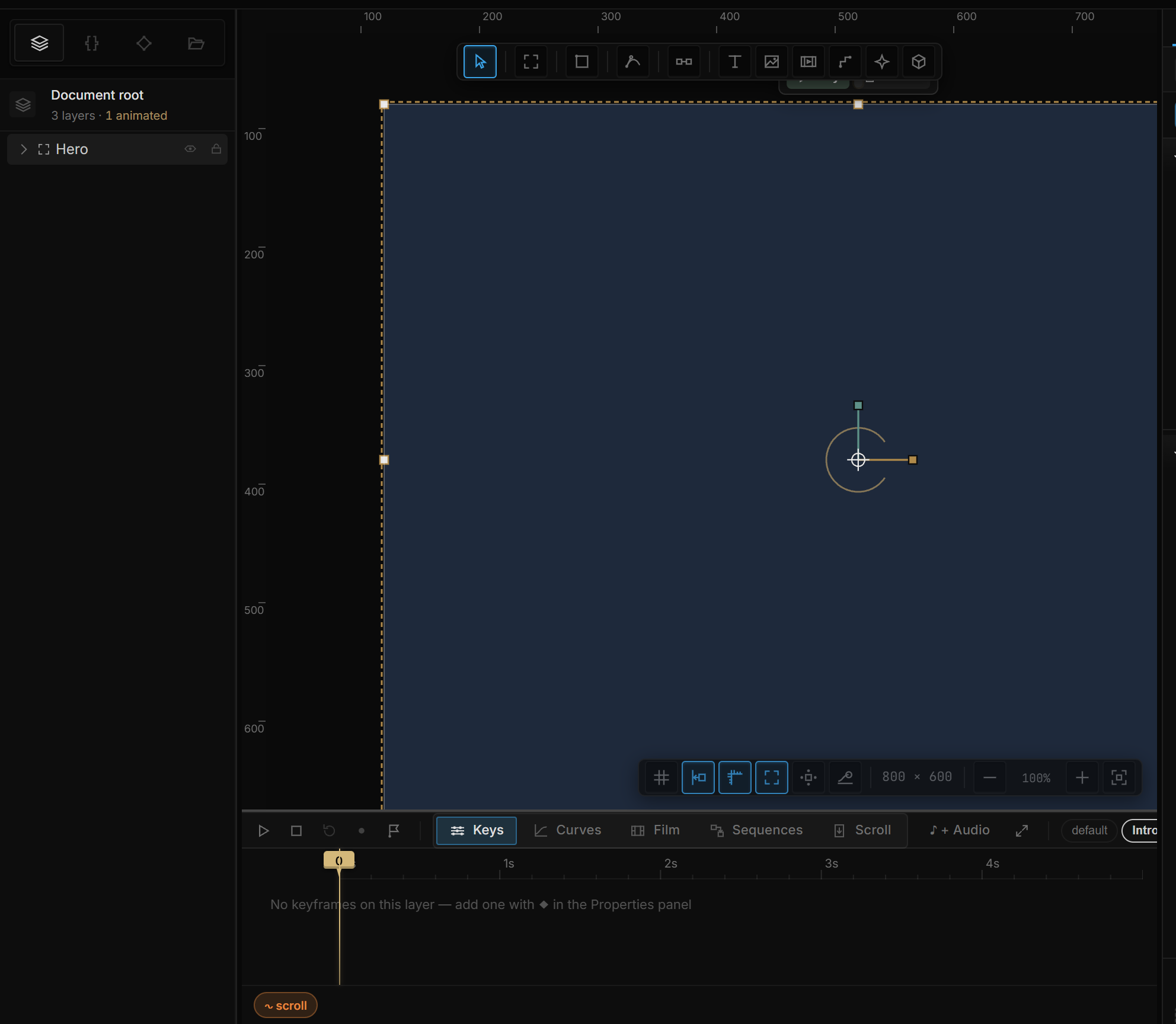
Task: Select the default sequence pill
Action: pyautogui.click(x=1089, y=830)
